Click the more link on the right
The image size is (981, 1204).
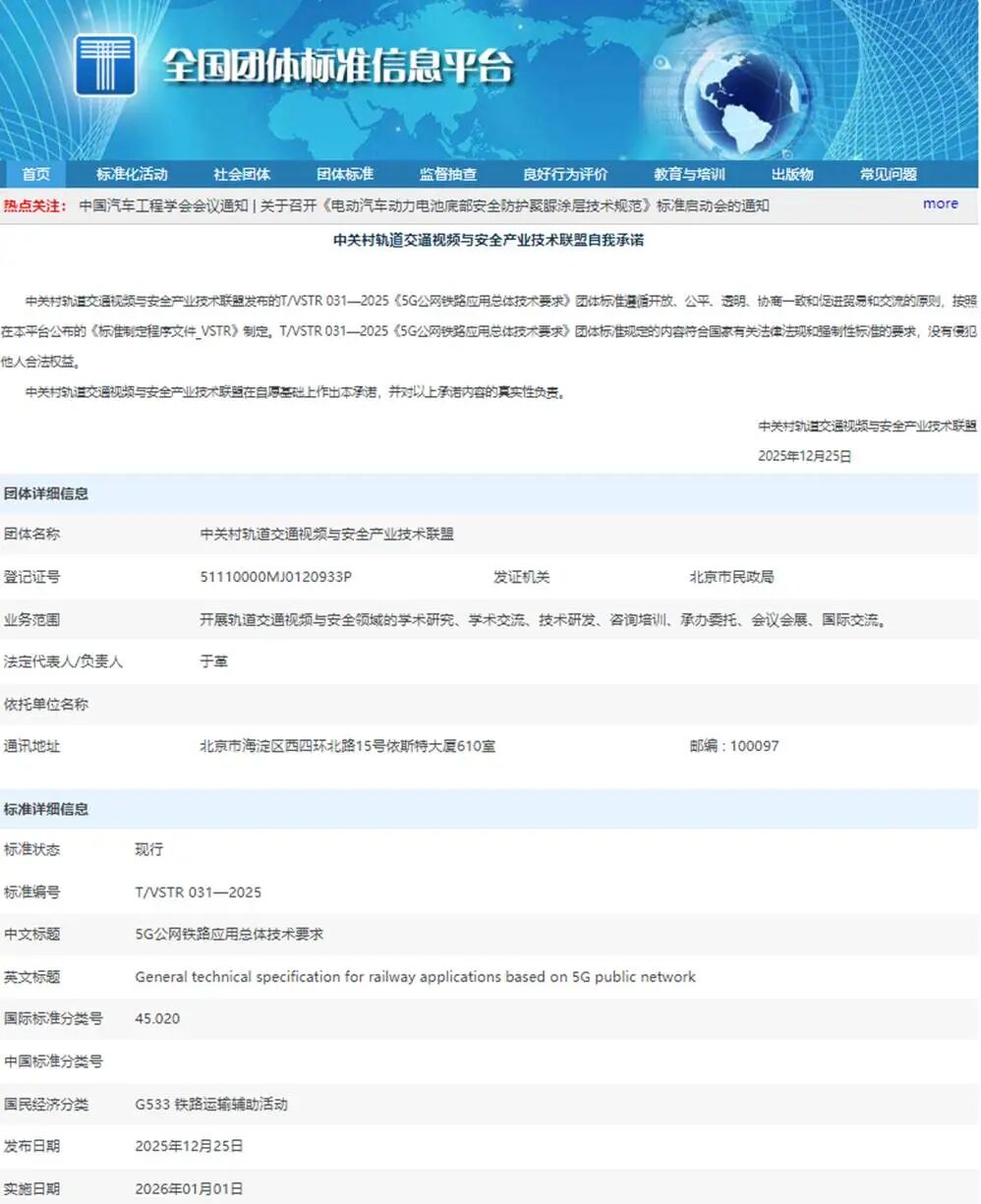point(940,203)
